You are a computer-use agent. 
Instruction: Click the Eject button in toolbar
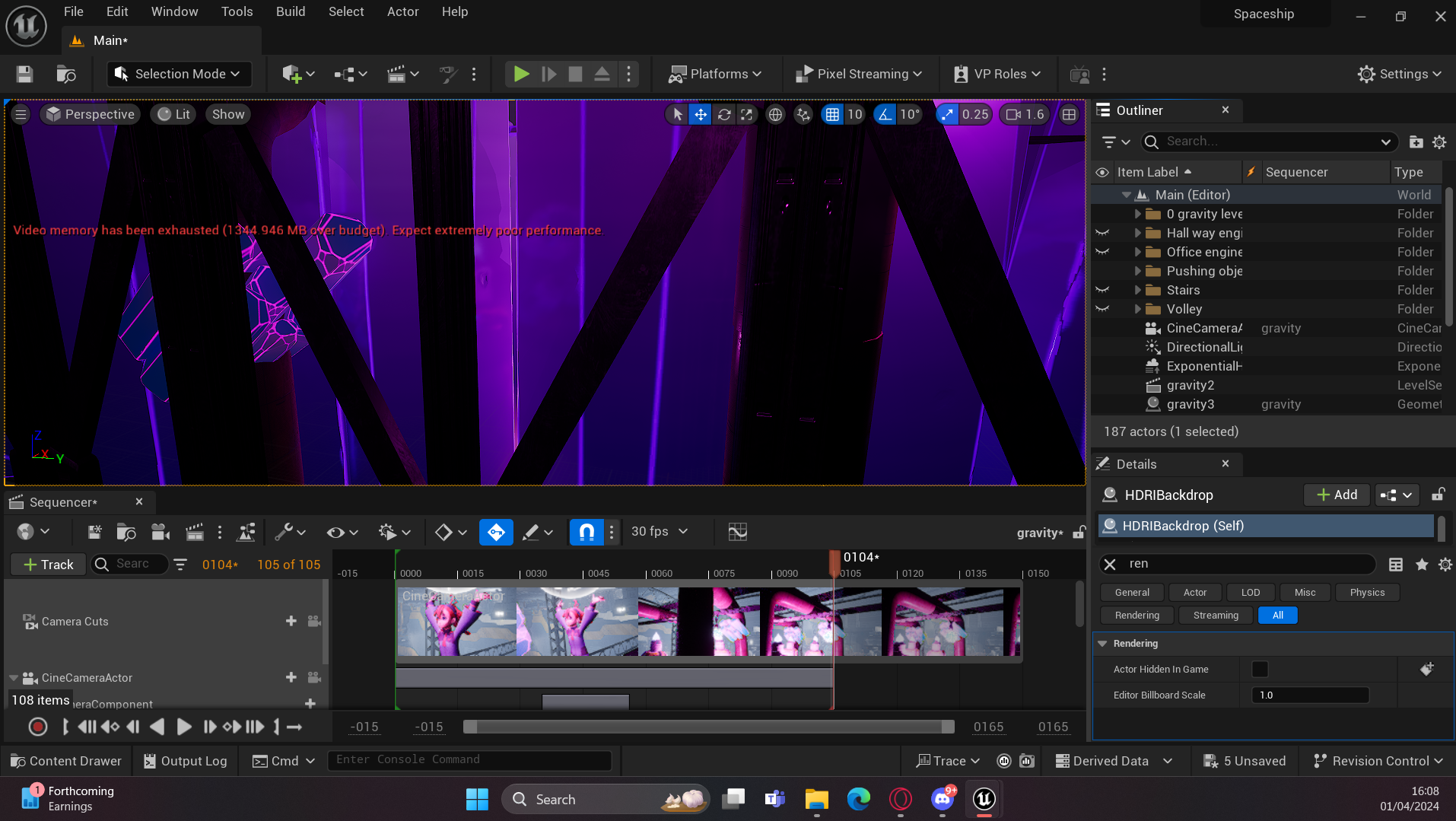point(602,74)
